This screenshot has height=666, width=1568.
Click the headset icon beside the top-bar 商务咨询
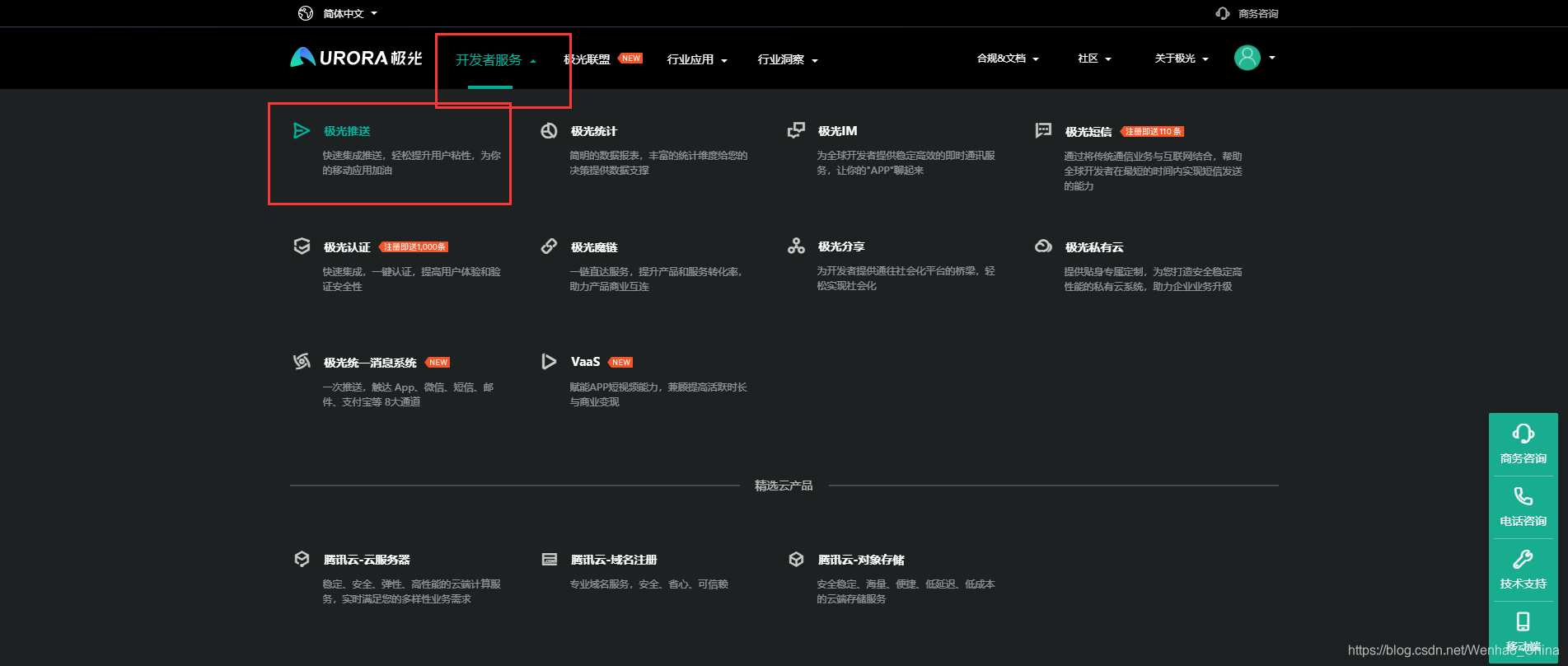1222,13
